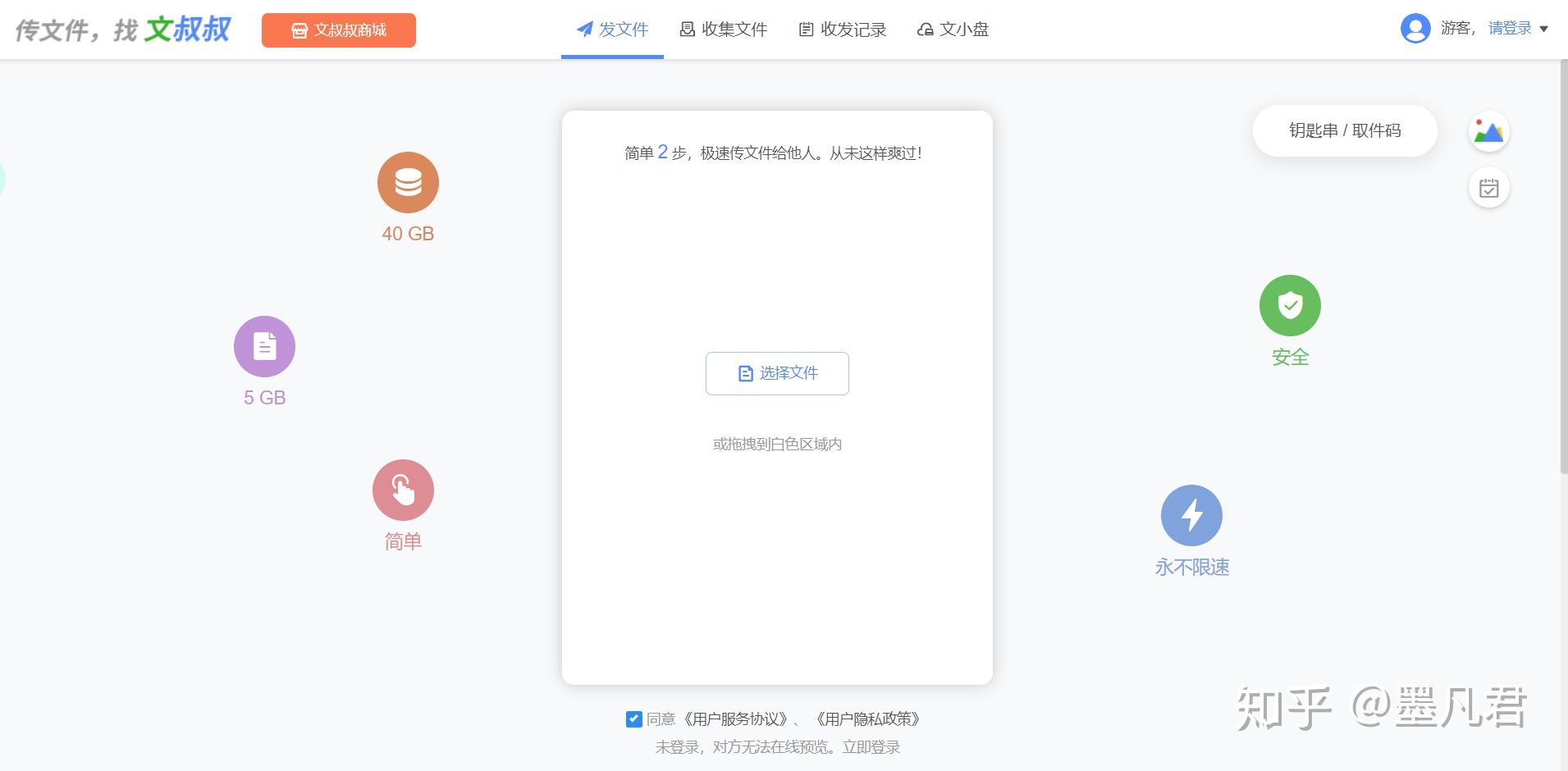Click the green 安全 shield icon

1290,305
